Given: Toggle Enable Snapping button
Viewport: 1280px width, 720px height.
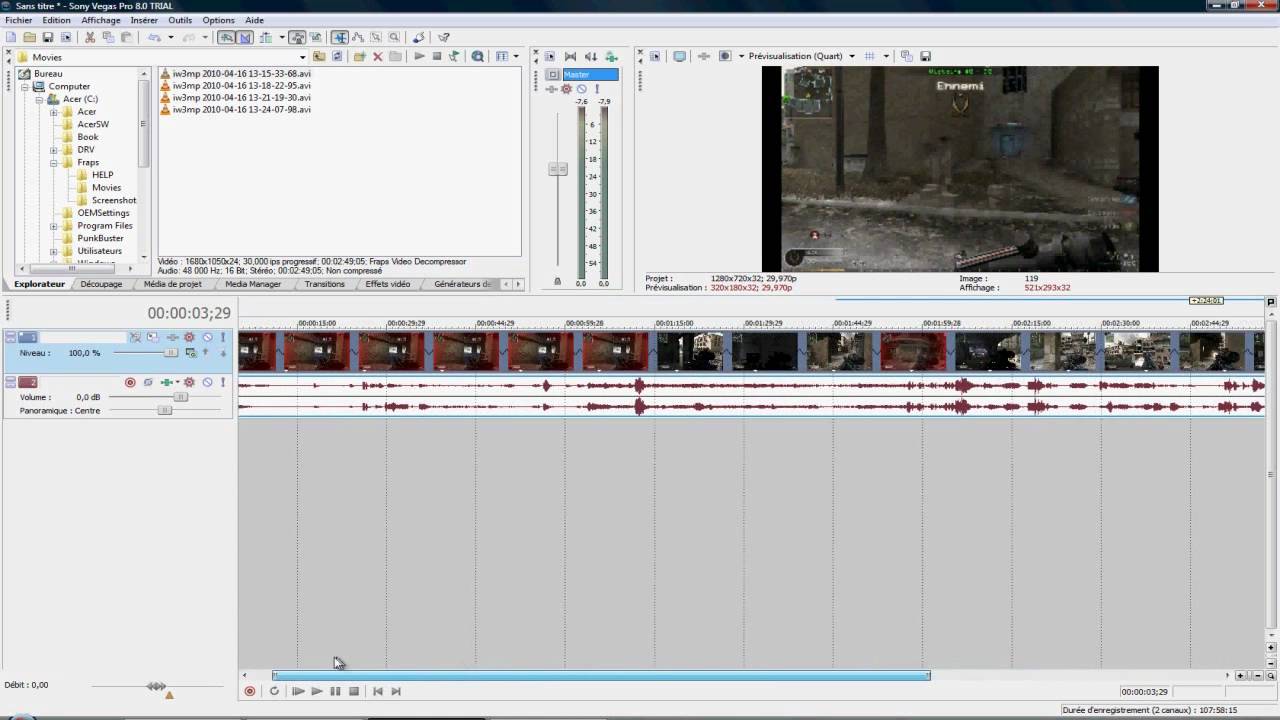Looking at the screenshot, I should pos(226,37).
